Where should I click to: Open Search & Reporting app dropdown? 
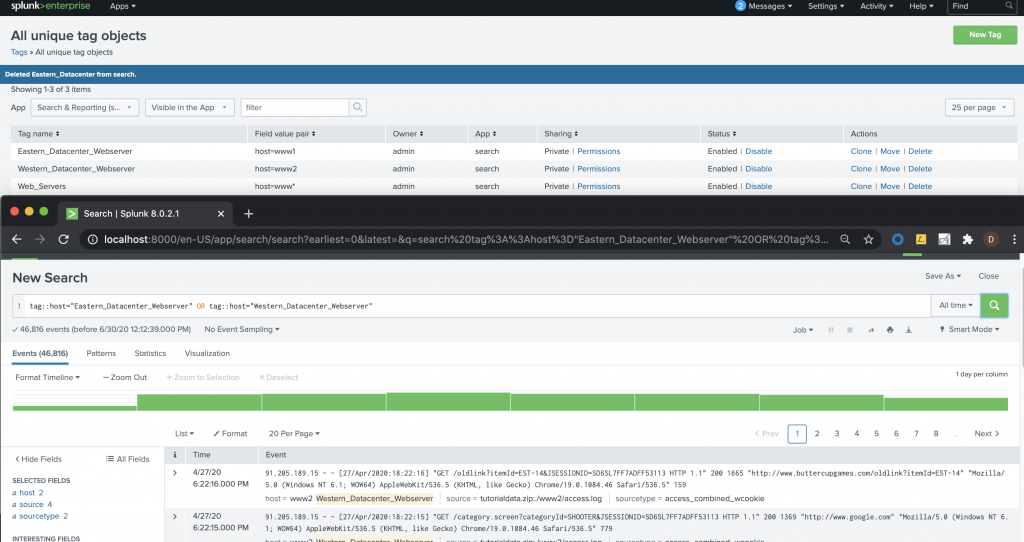tap(85, 107)
